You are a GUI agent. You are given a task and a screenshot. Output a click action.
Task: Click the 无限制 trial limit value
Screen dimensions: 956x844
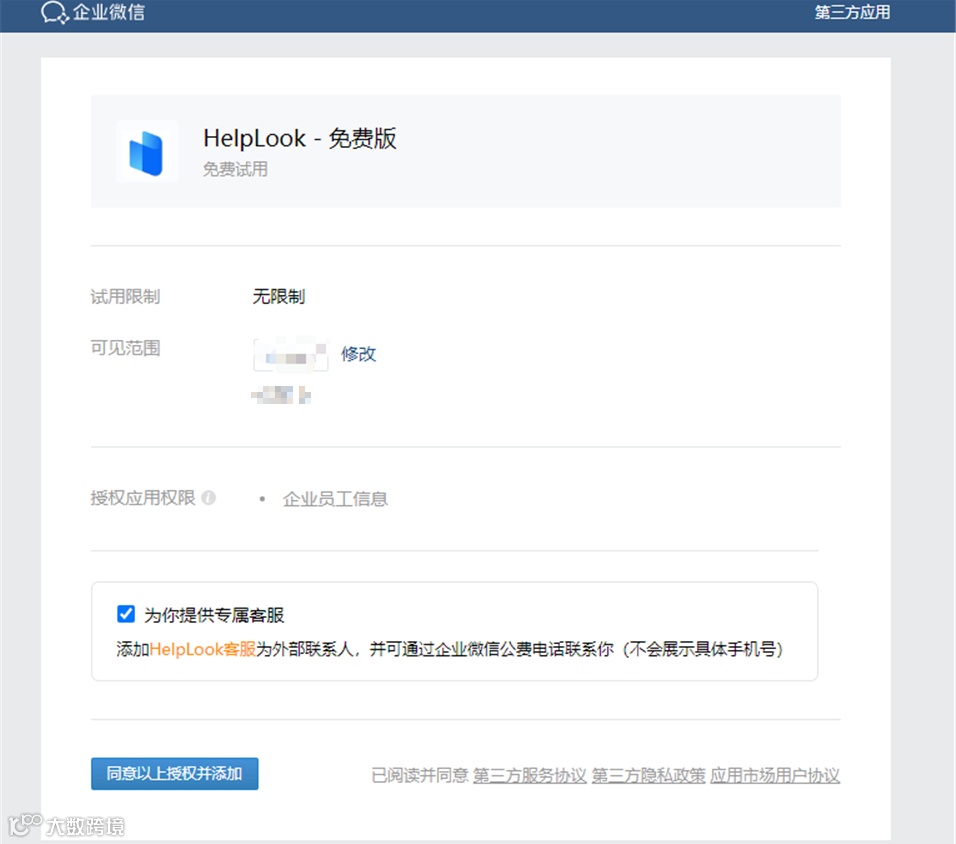tap(279, 296)
